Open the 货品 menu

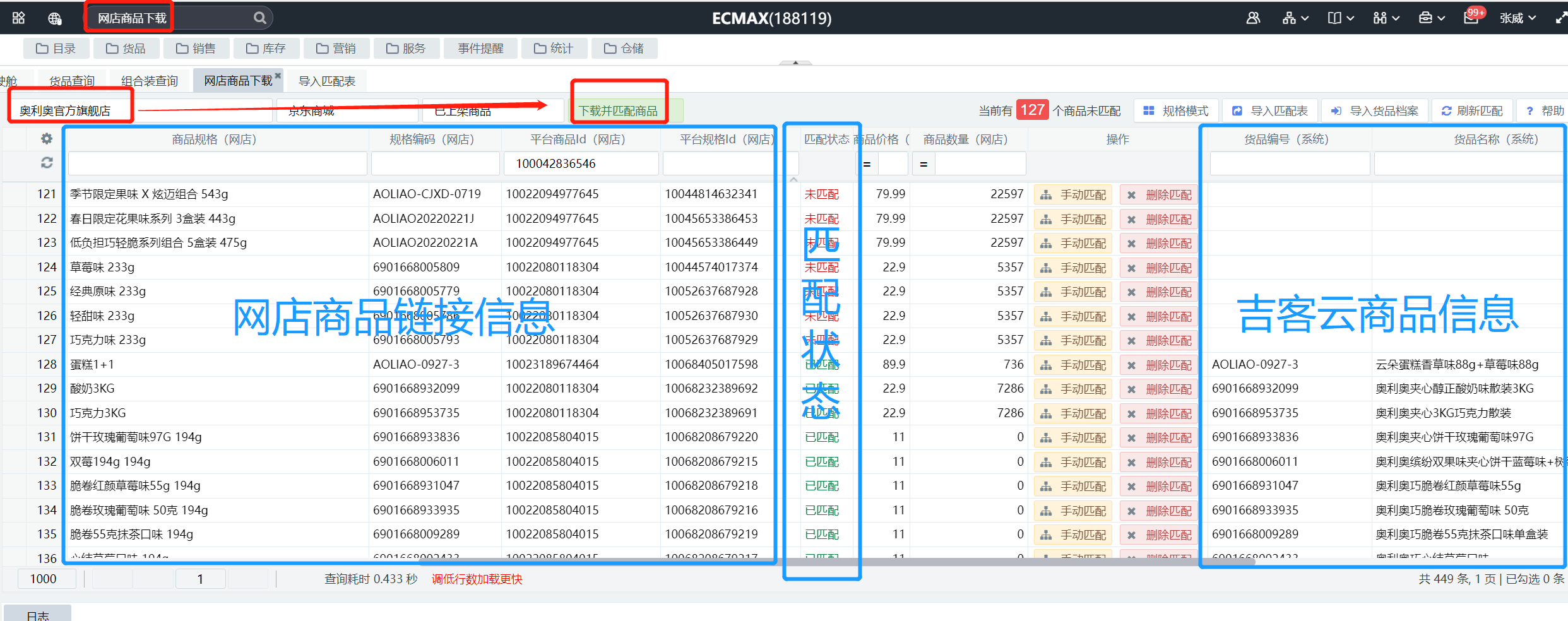pos(126,48)
